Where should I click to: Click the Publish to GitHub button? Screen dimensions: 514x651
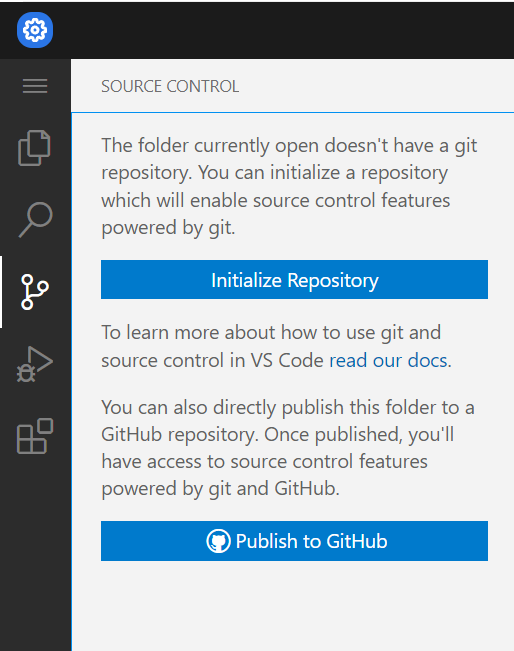click(x=294, y=541)
